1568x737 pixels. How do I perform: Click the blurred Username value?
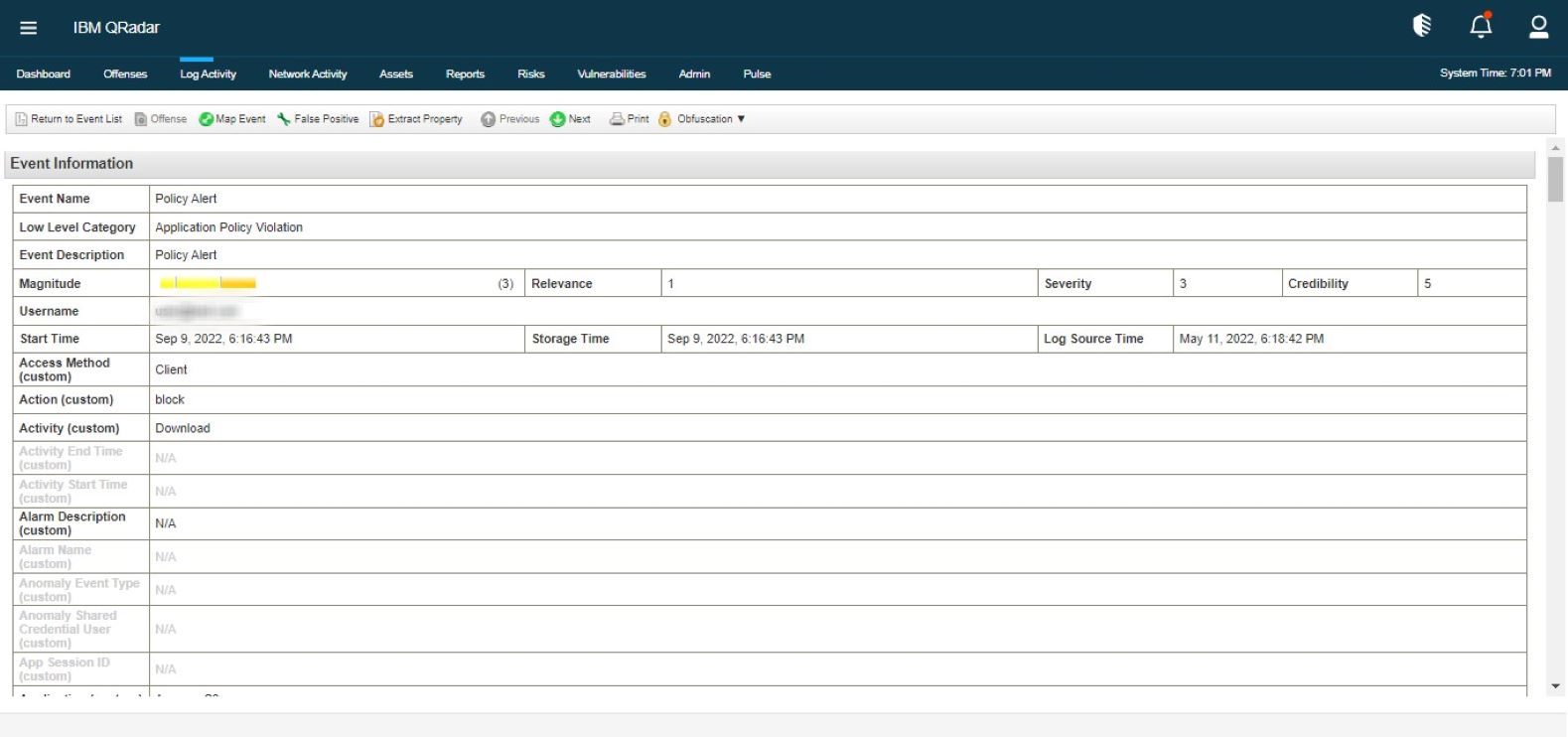pyautogui.click(x=197, y=312)
